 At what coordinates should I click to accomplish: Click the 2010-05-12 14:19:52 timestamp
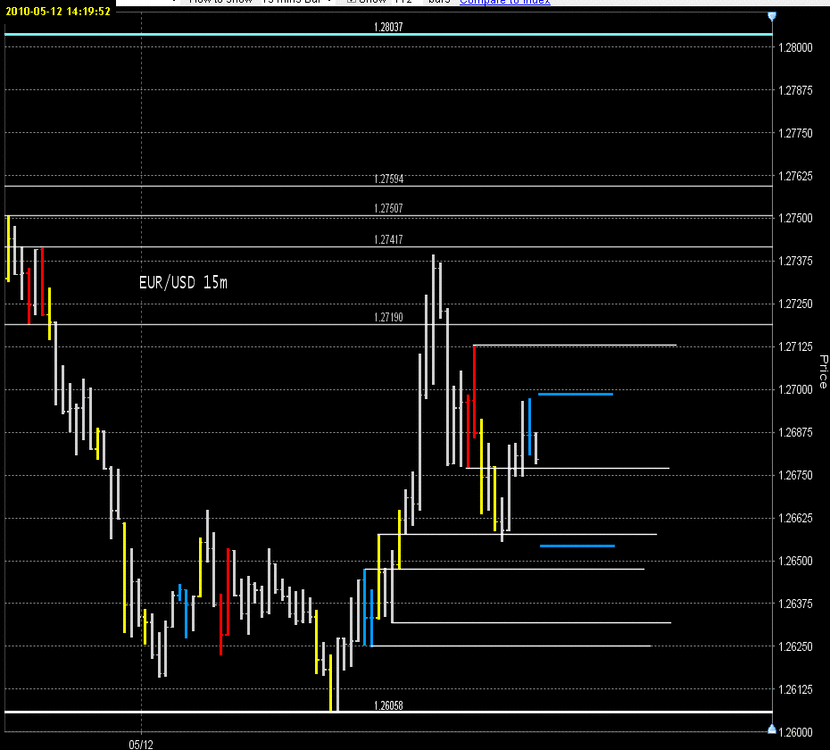tap(58, 11)
